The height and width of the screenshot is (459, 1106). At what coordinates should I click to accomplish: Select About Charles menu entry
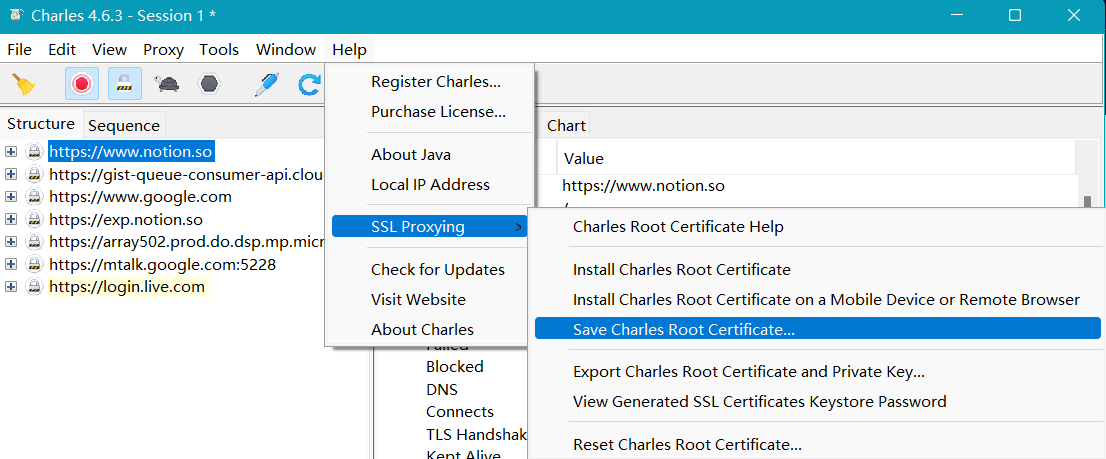(x=423, y=329)
